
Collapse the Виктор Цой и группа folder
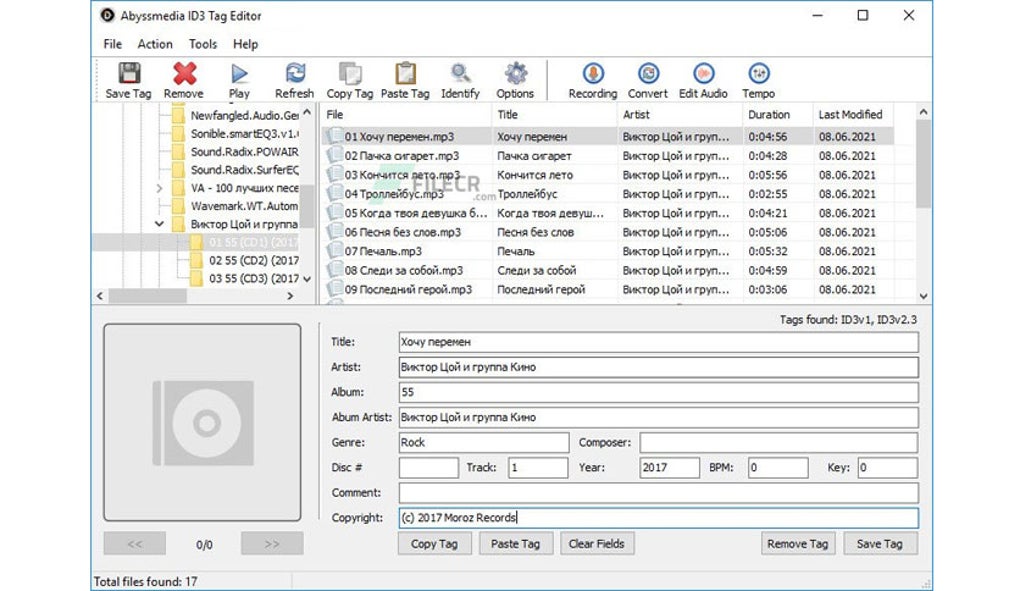(x=159, y=224)
